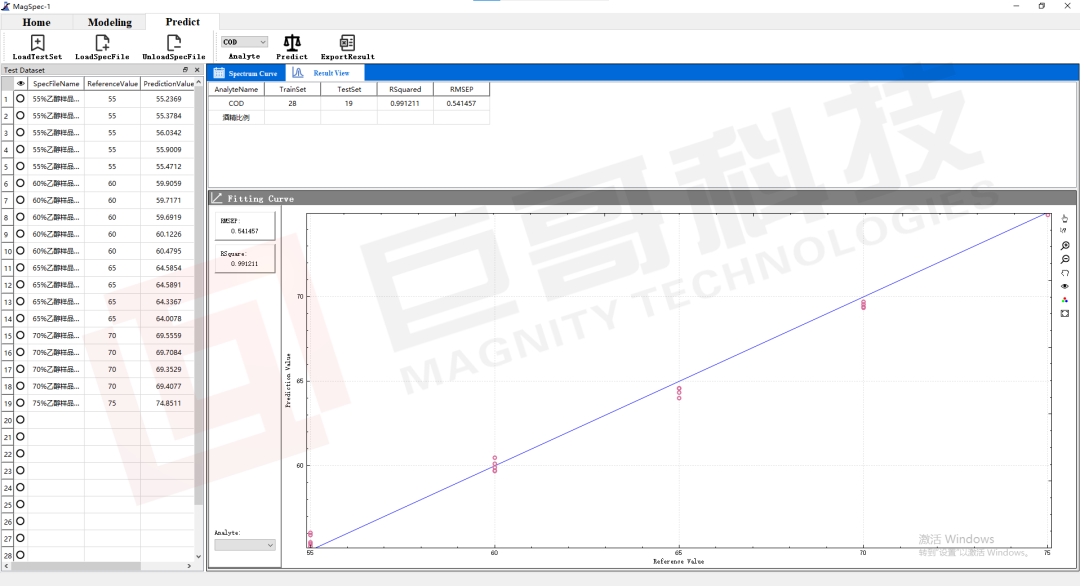Click the RSquared column header in results

pos(405,89)
